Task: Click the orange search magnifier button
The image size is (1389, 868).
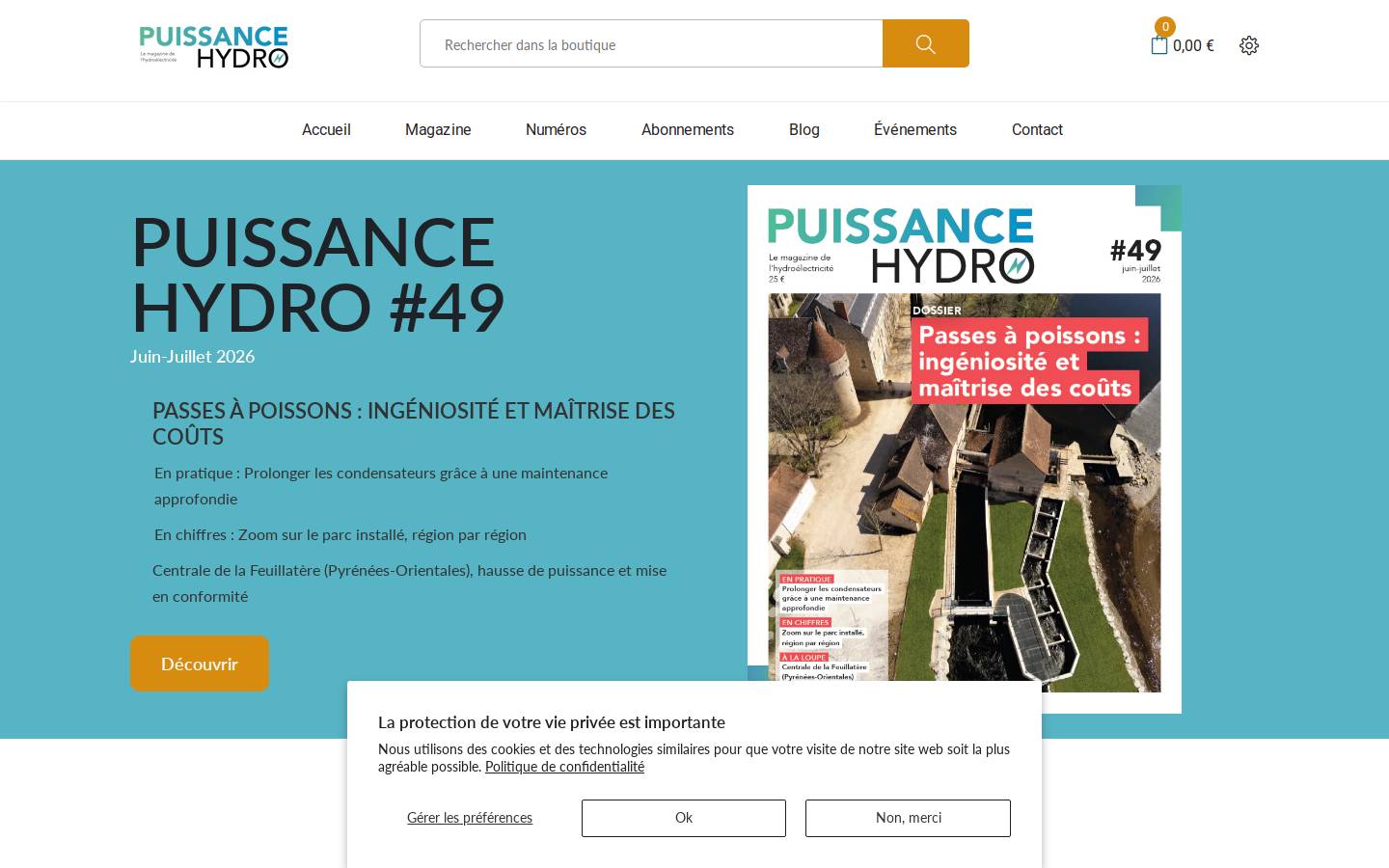Action: click(926, 43)
